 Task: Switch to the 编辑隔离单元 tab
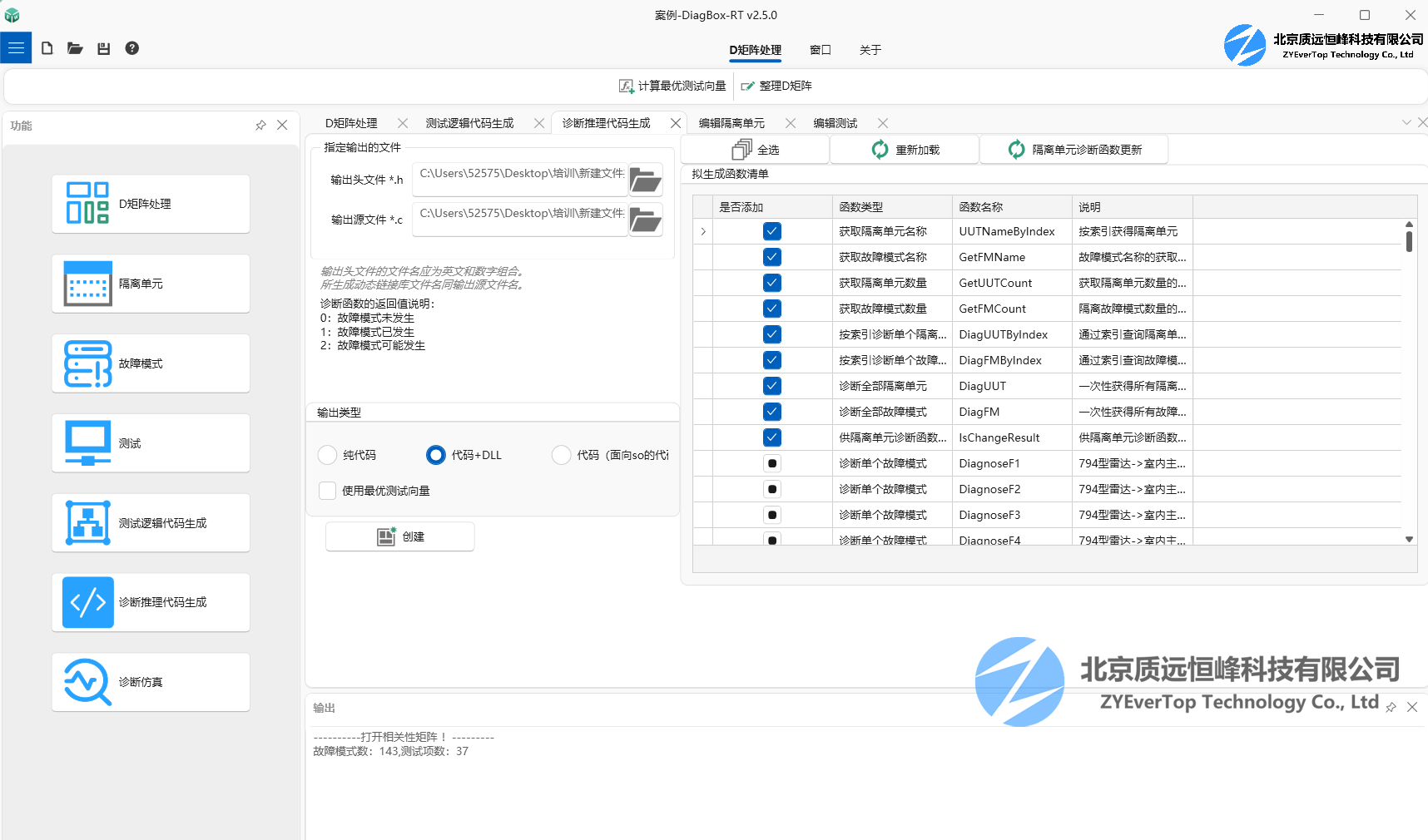pyautogui.click(x=731, y=123)
